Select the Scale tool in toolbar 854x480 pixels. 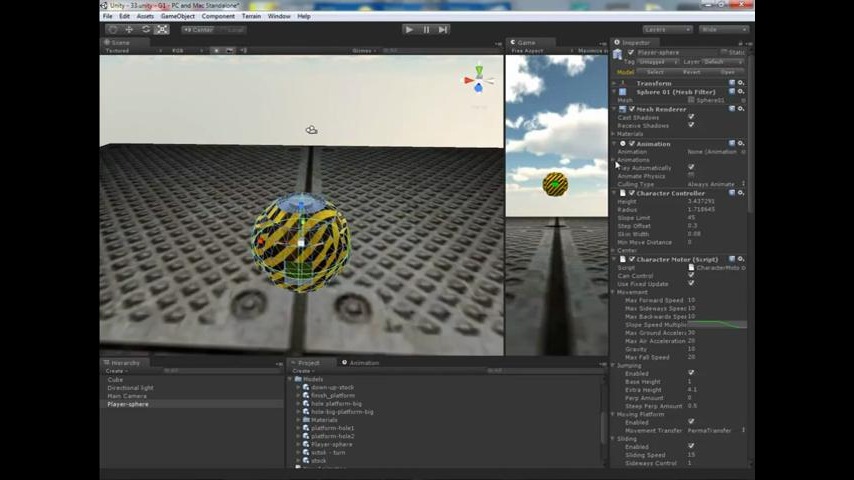(x=162, y=29)
